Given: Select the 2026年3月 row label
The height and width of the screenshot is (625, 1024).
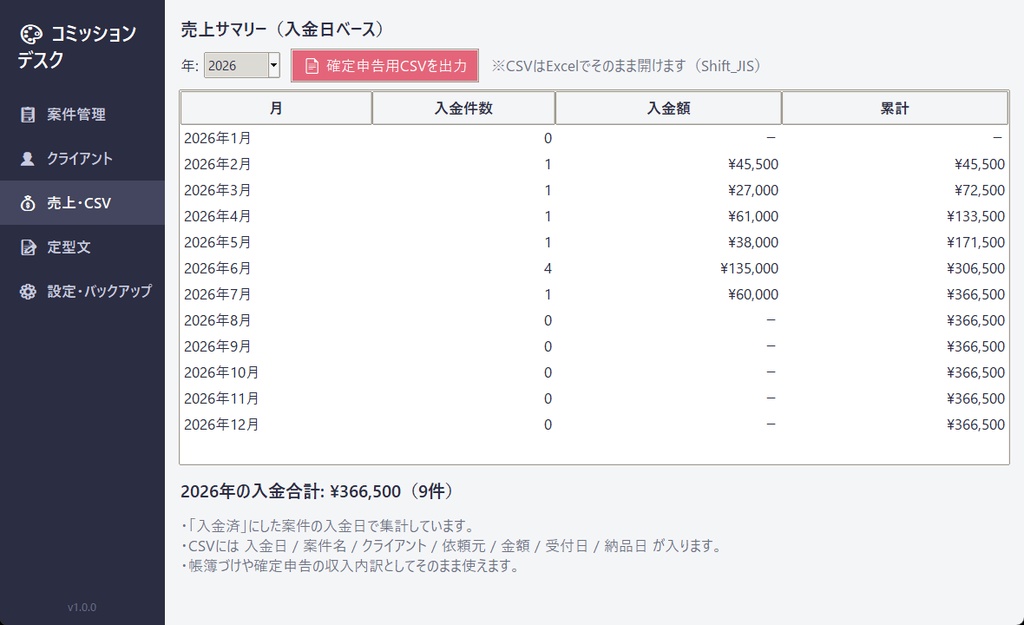Looking at the screenshot, I should click(x=217, y=190).
